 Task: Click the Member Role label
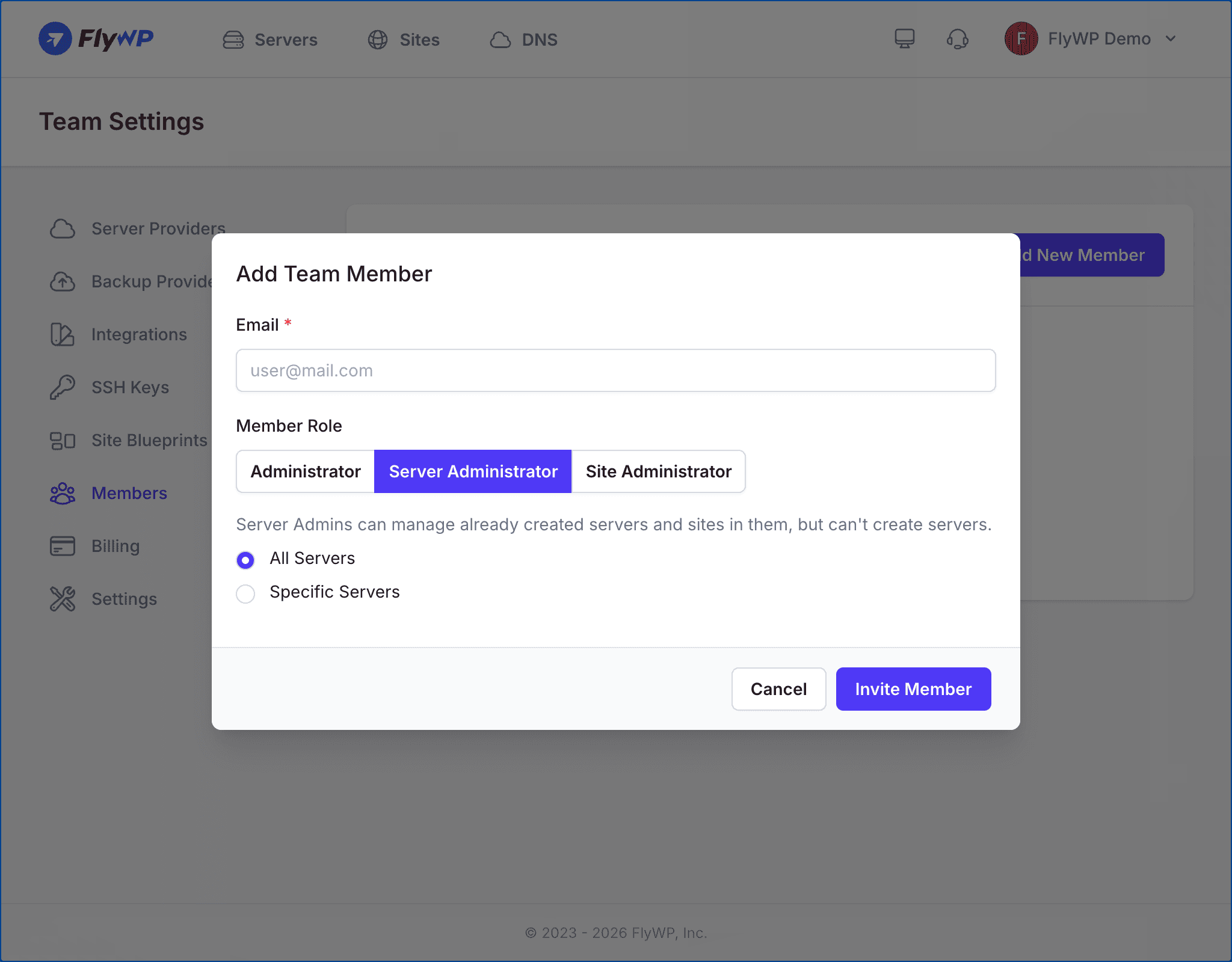click(x=289, y=426)
